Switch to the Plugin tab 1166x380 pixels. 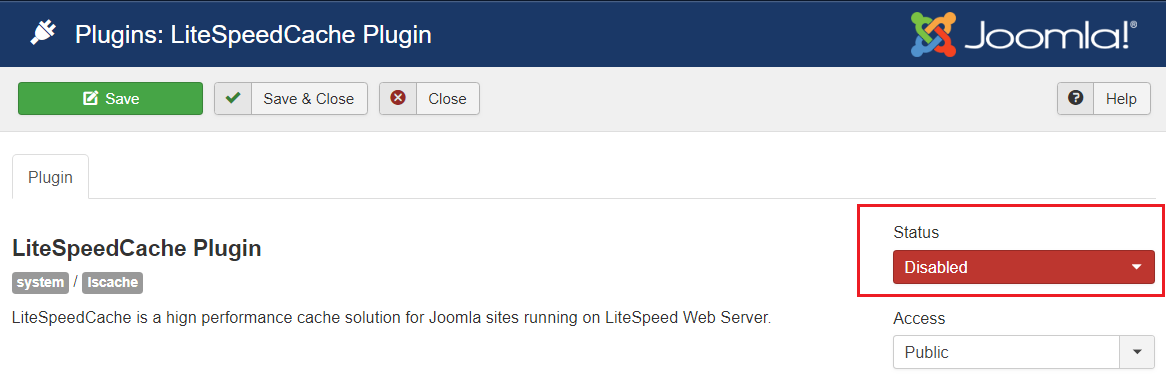pyautogui.click(x=51, y=177)
